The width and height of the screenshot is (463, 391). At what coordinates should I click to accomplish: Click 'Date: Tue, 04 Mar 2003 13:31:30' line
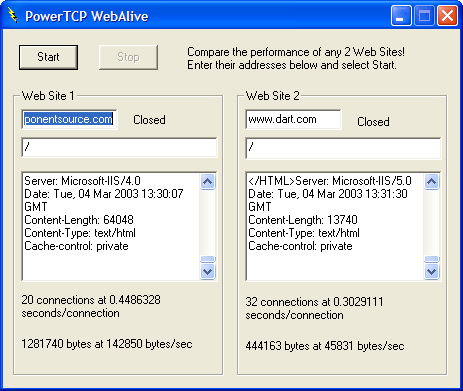[328, 194]
